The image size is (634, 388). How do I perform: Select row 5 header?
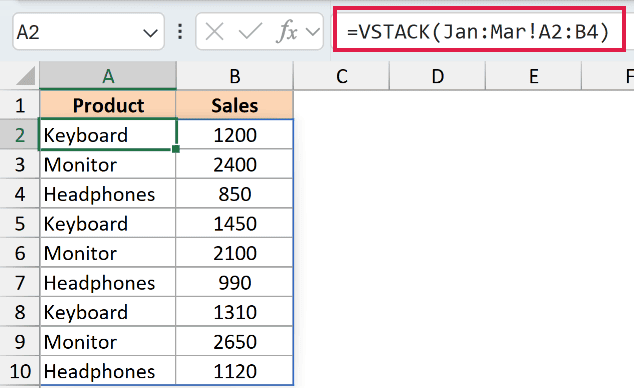[20, 224]
